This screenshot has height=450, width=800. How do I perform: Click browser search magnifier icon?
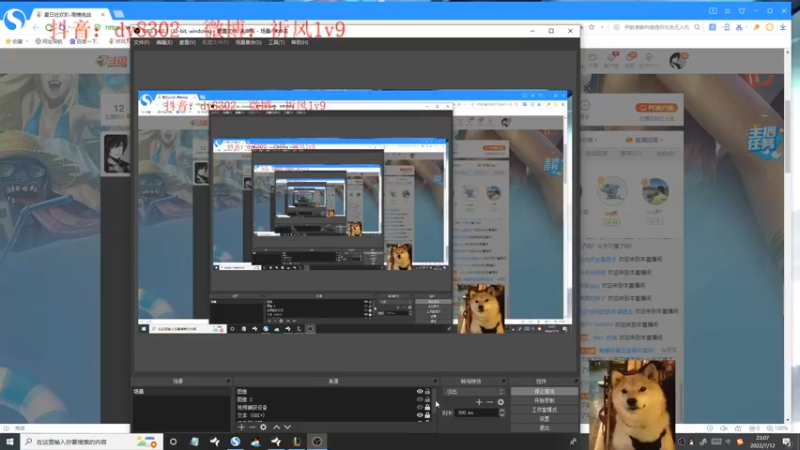tap(697, 27)
